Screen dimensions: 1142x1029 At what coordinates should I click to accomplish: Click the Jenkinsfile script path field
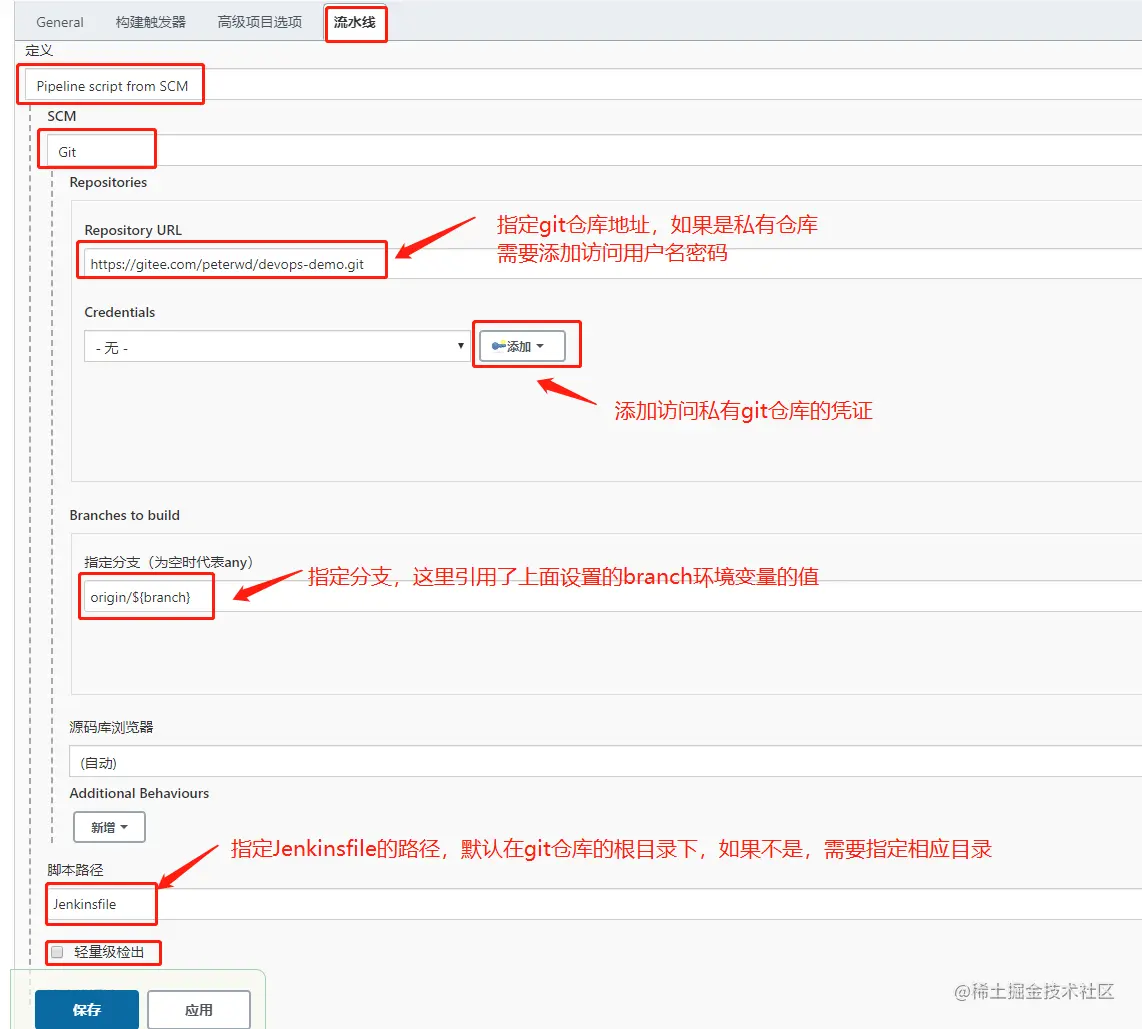tap(594, 904)
